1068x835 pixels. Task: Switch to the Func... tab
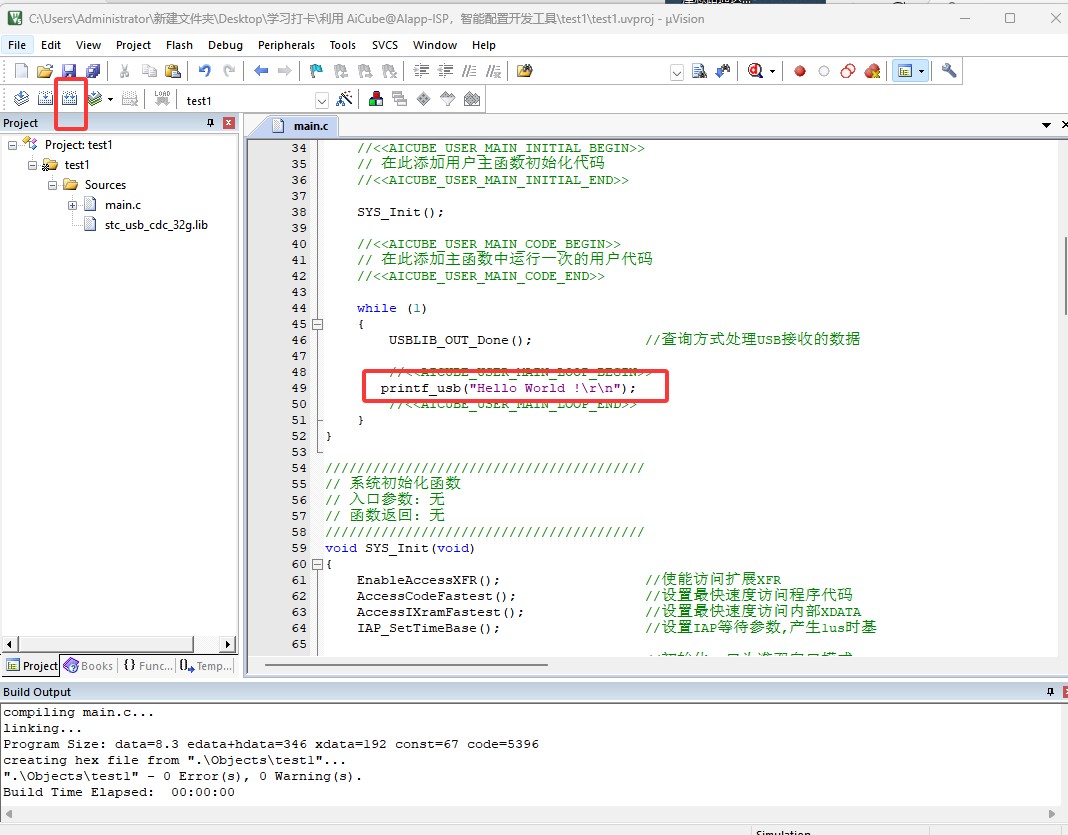coord(148,666)
